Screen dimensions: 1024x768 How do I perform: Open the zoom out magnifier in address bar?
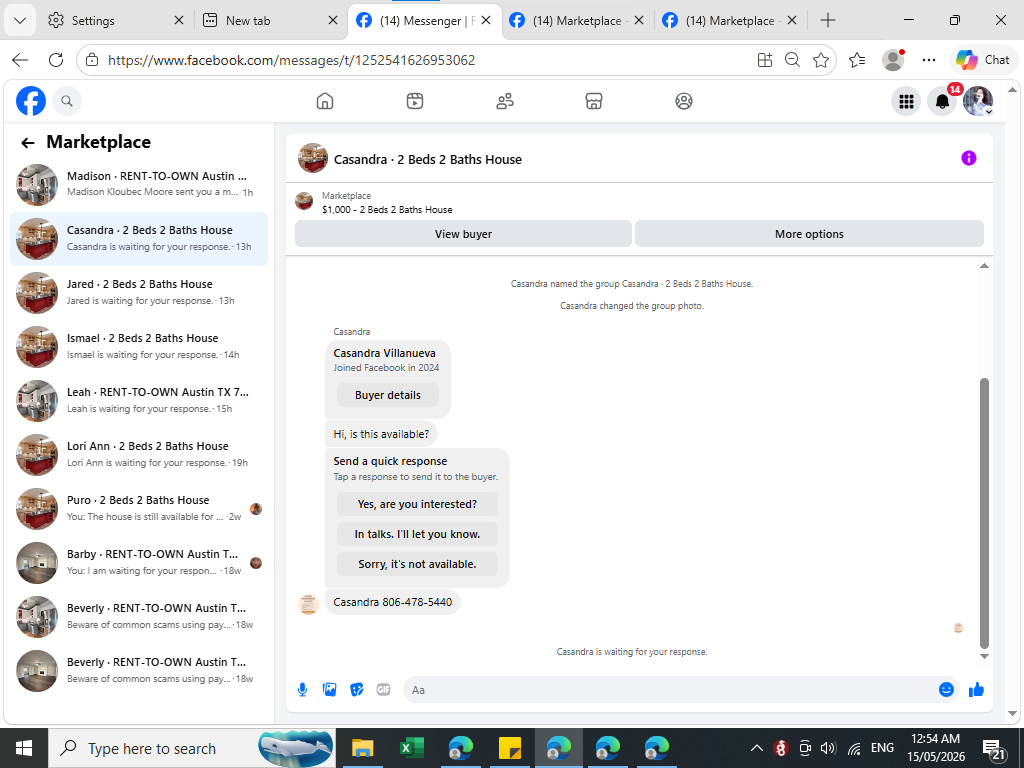tap(792, 60)
